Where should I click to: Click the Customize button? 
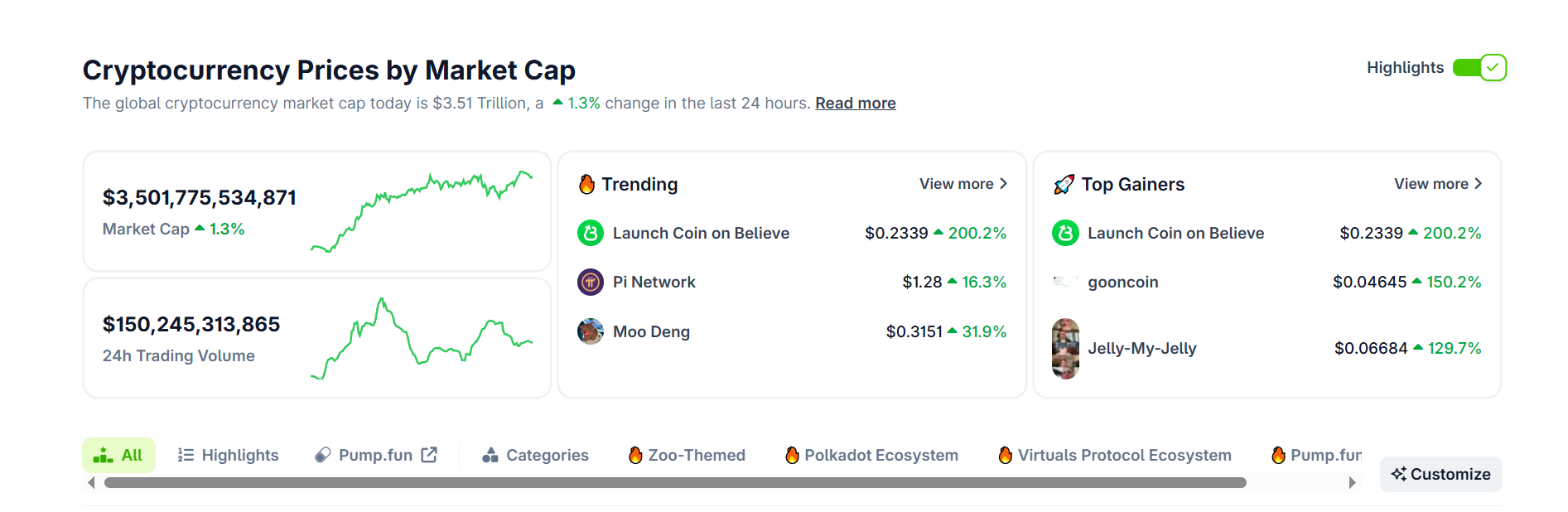tap(1441, 474)
